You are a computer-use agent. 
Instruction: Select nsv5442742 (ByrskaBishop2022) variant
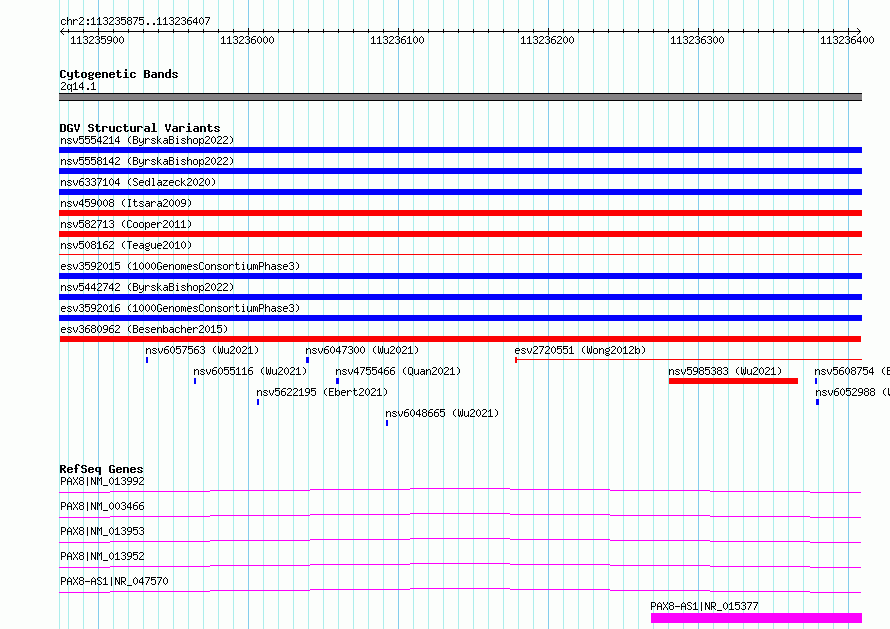tap(147, 287)
